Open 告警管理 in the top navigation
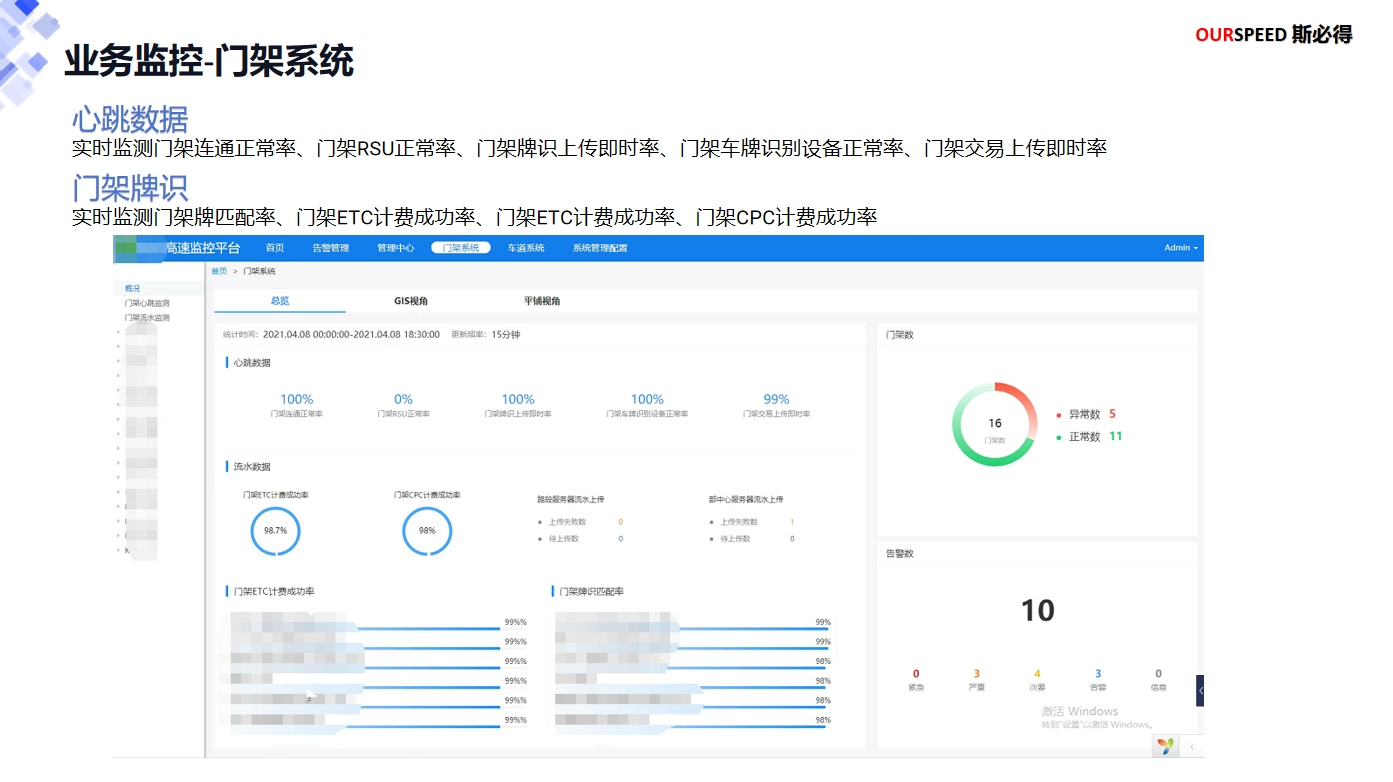Image resolution: width=1393 pixels, height=782 pixels. (x=331, y=248)
